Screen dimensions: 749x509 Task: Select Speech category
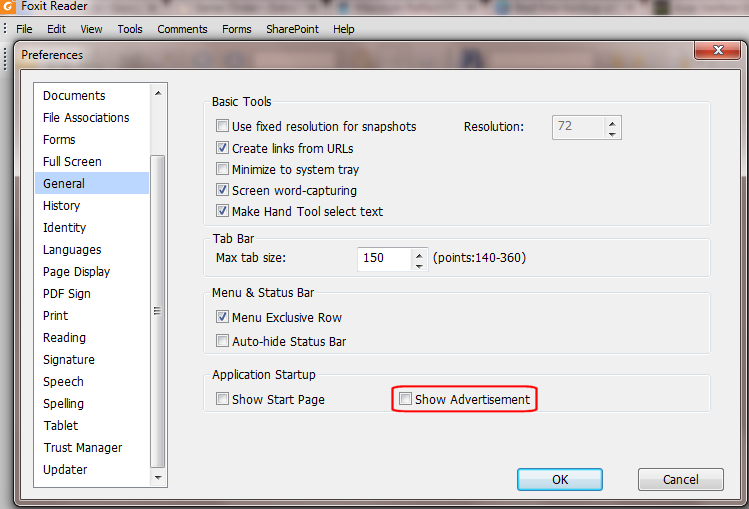tap(92, 382)
